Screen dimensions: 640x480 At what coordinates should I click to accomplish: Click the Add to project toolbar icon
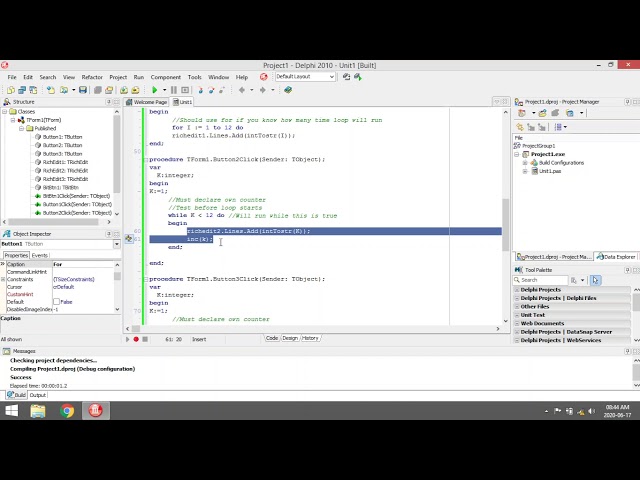(x=124, y=90)
